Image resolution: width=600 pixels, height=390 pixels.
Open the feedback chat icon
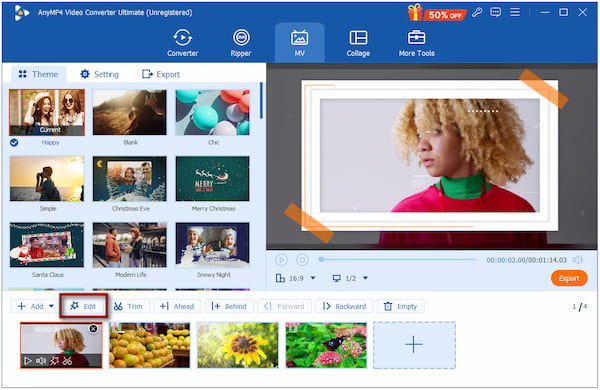[496, 12]
